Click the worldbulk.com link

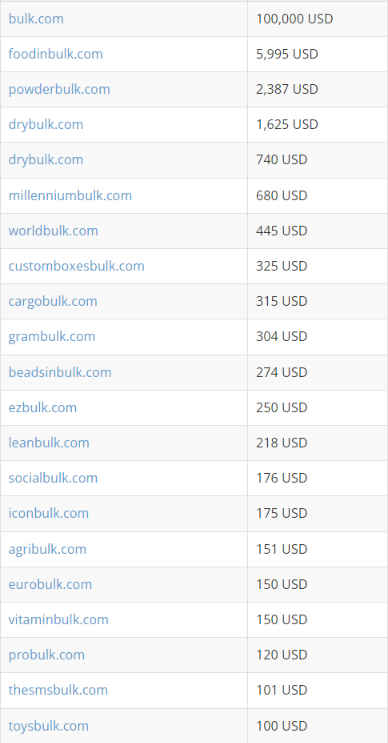[x=53, y=231]
